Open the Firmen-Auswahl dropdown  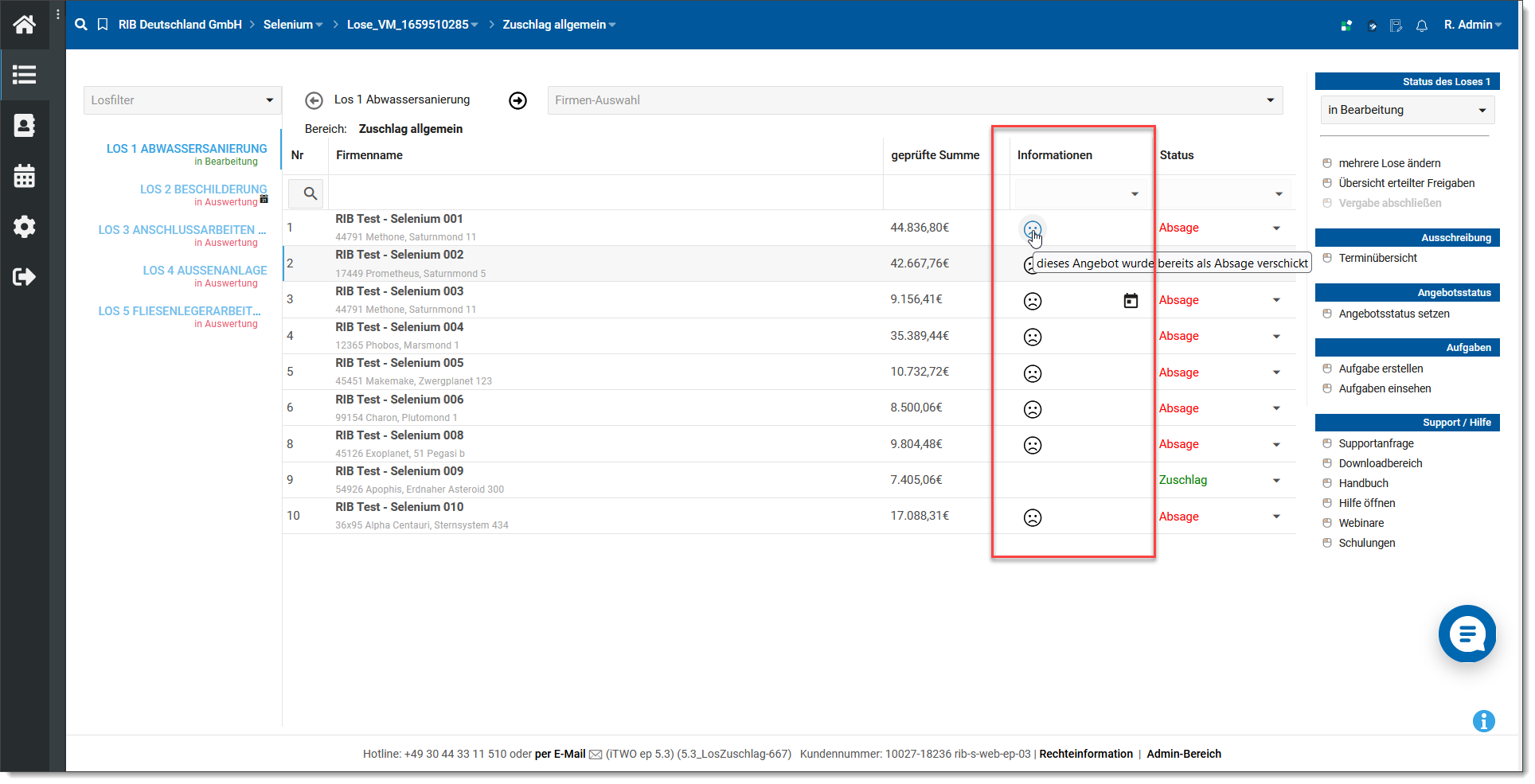click(x=915, y=100)
